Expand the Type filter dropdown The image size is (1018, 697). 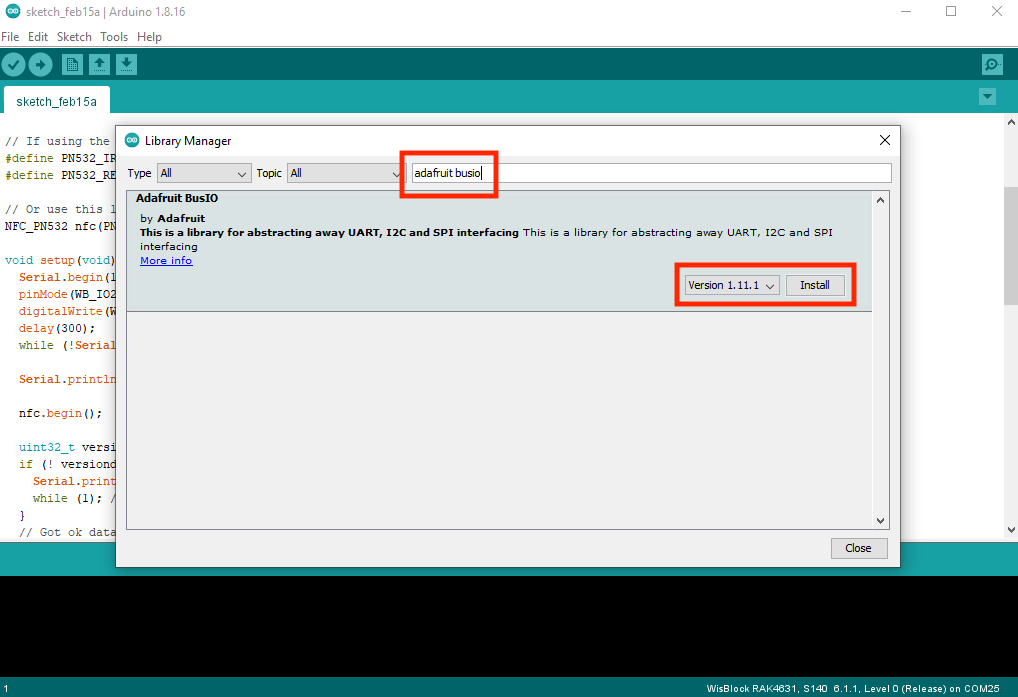click(x=204, y=173)
